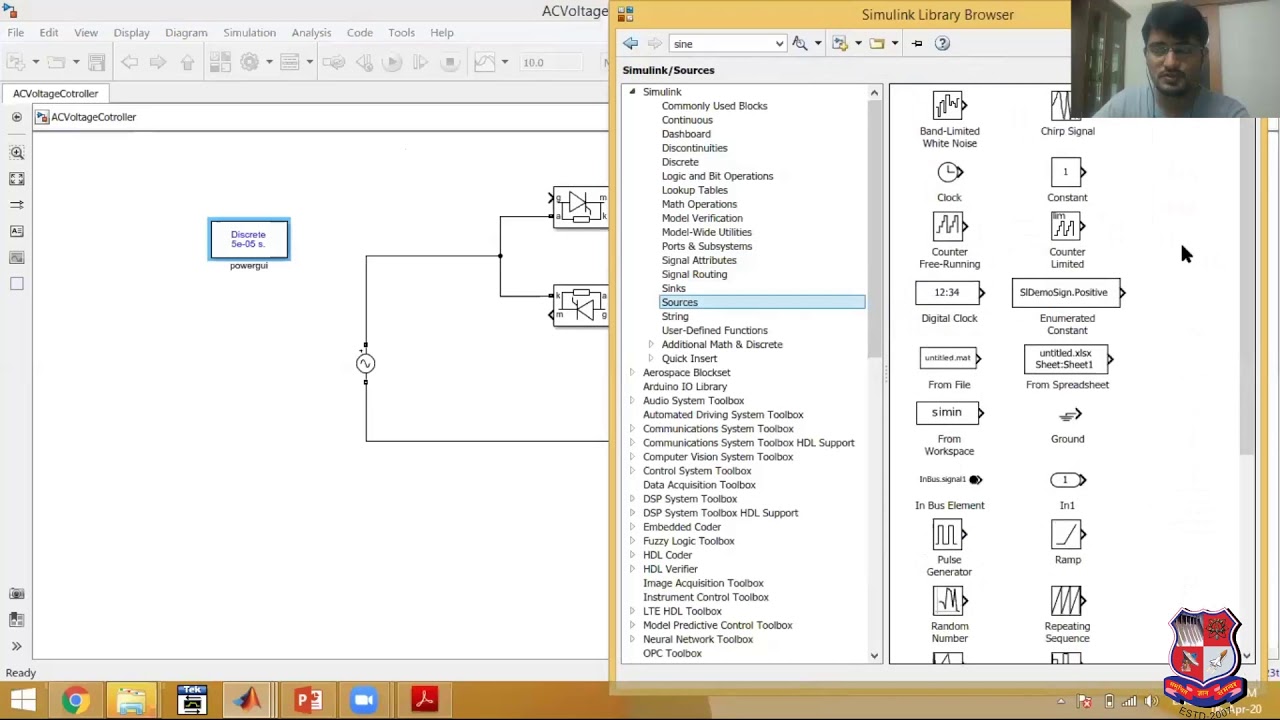Switch to the ACVoltageCotroller tab
The height and width of the screenshot is (720, 1280).
(56, 93)
